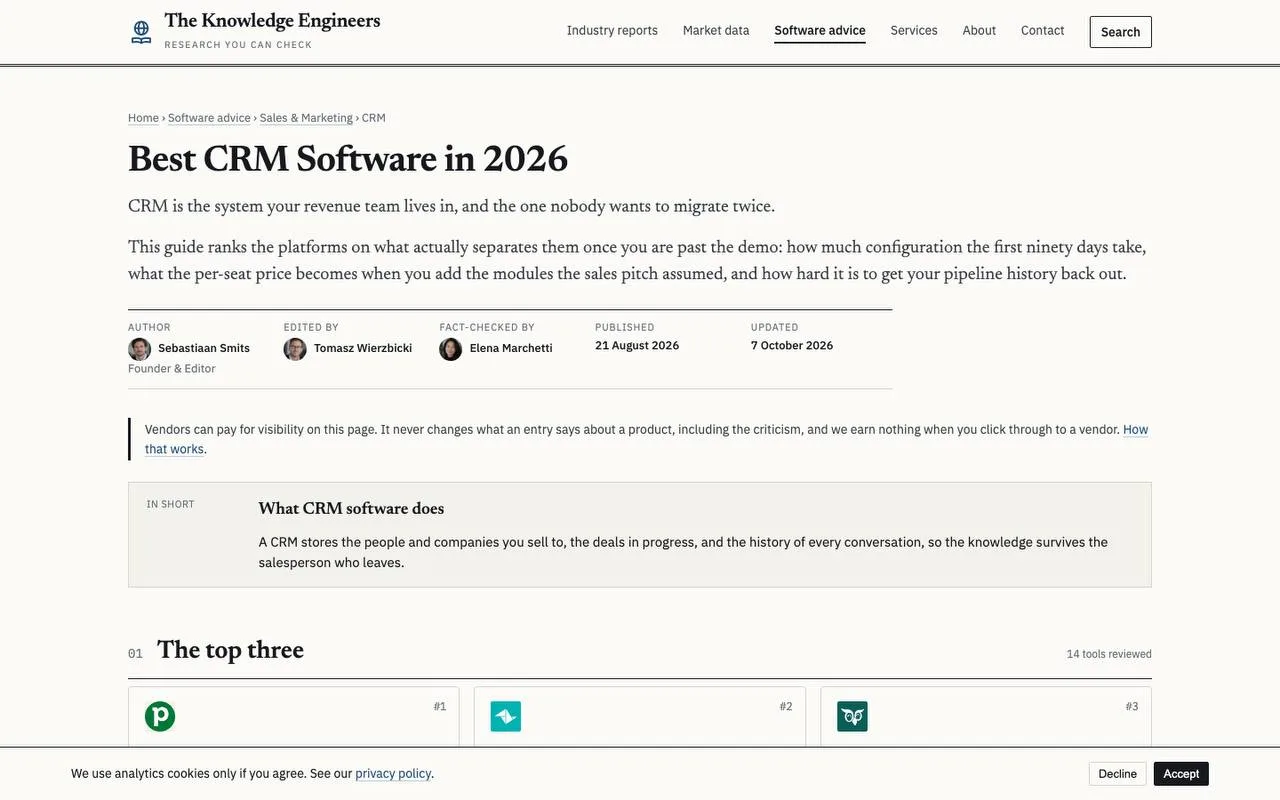Image resolution: width=1280 pixels, height=800 pixels.
Task: Click The Knowledge Engineers site title
Action: coord(272,21)
